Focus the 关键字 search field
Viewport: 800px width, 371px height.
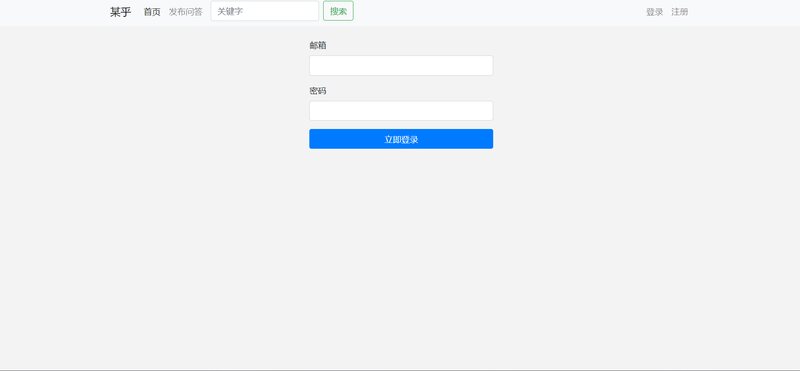pyautogui.click(x=265, y=11)
